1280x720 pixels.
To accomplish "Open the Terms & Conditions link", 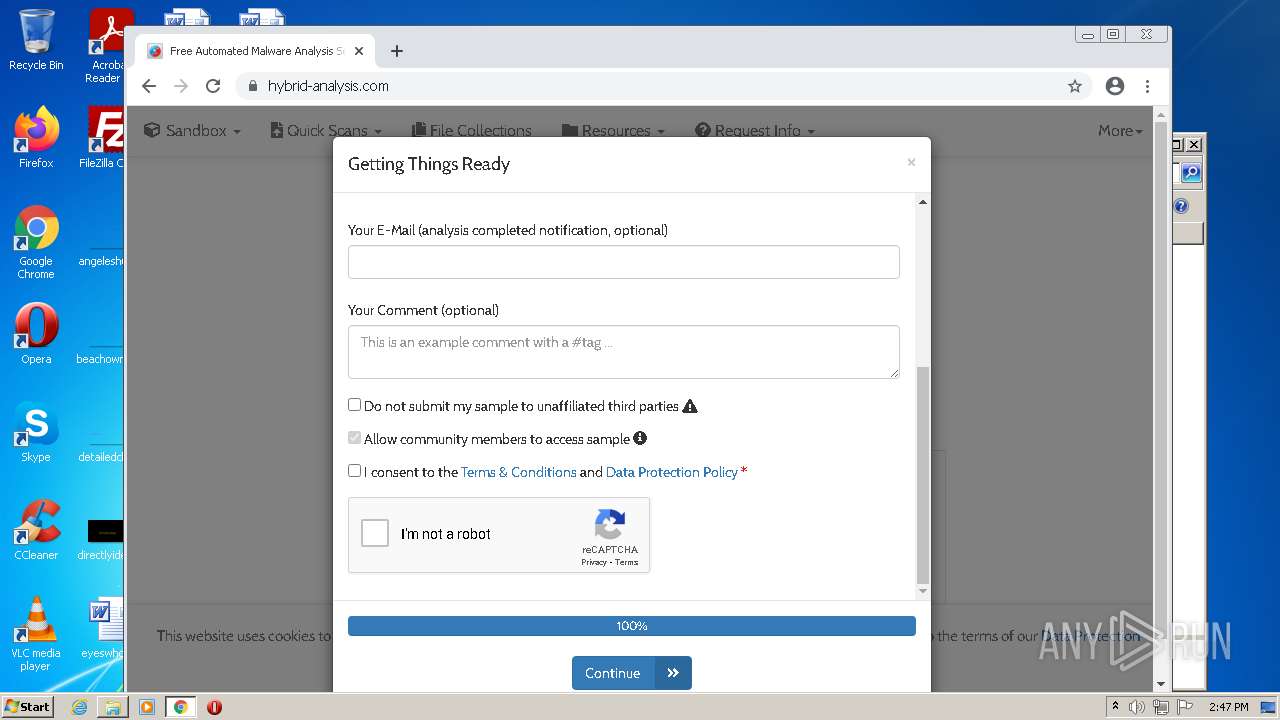I will (x=518, y=472).
